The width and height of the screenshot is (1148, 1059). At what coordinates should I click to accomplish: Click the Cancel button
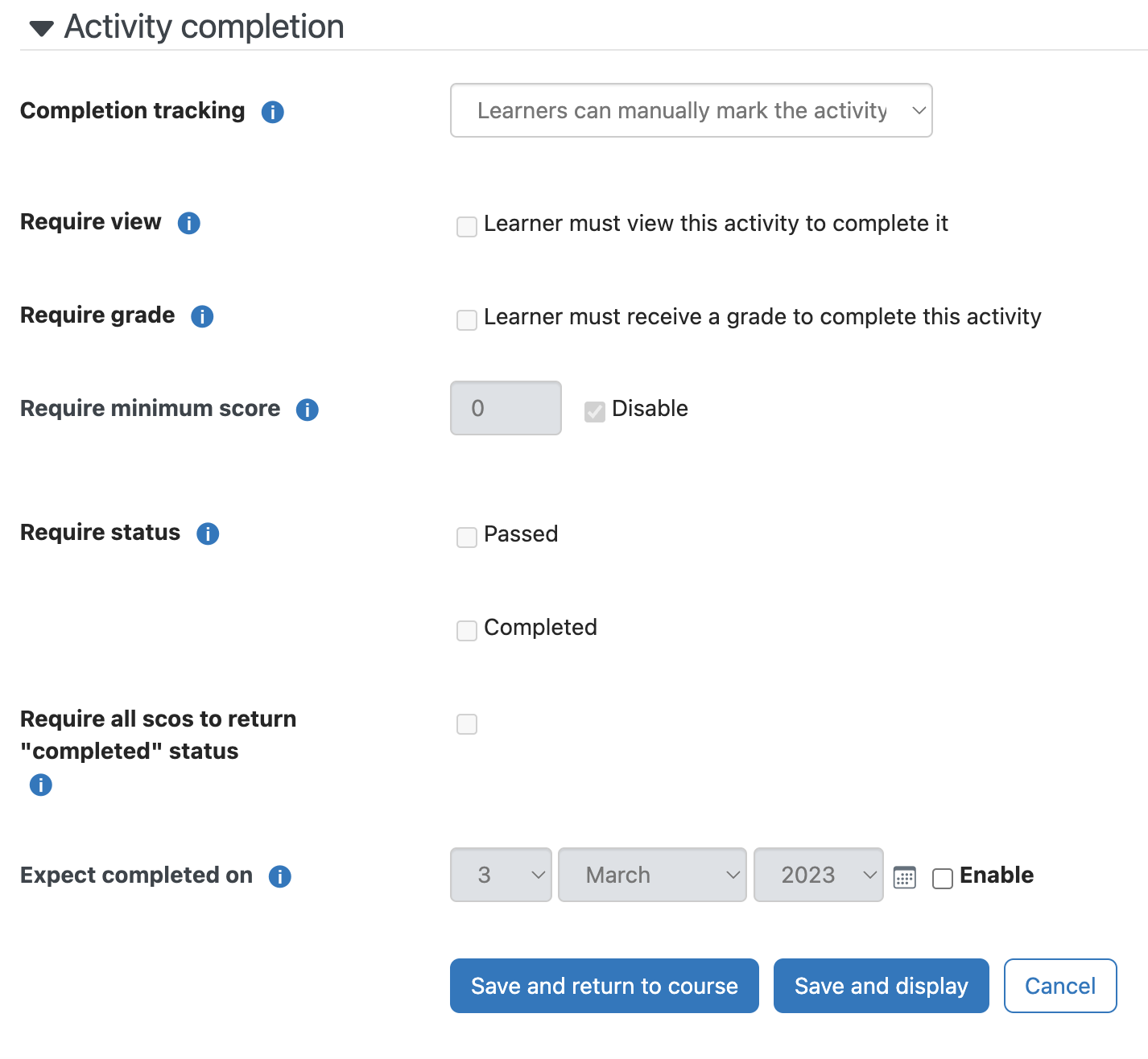point(1060,986)
